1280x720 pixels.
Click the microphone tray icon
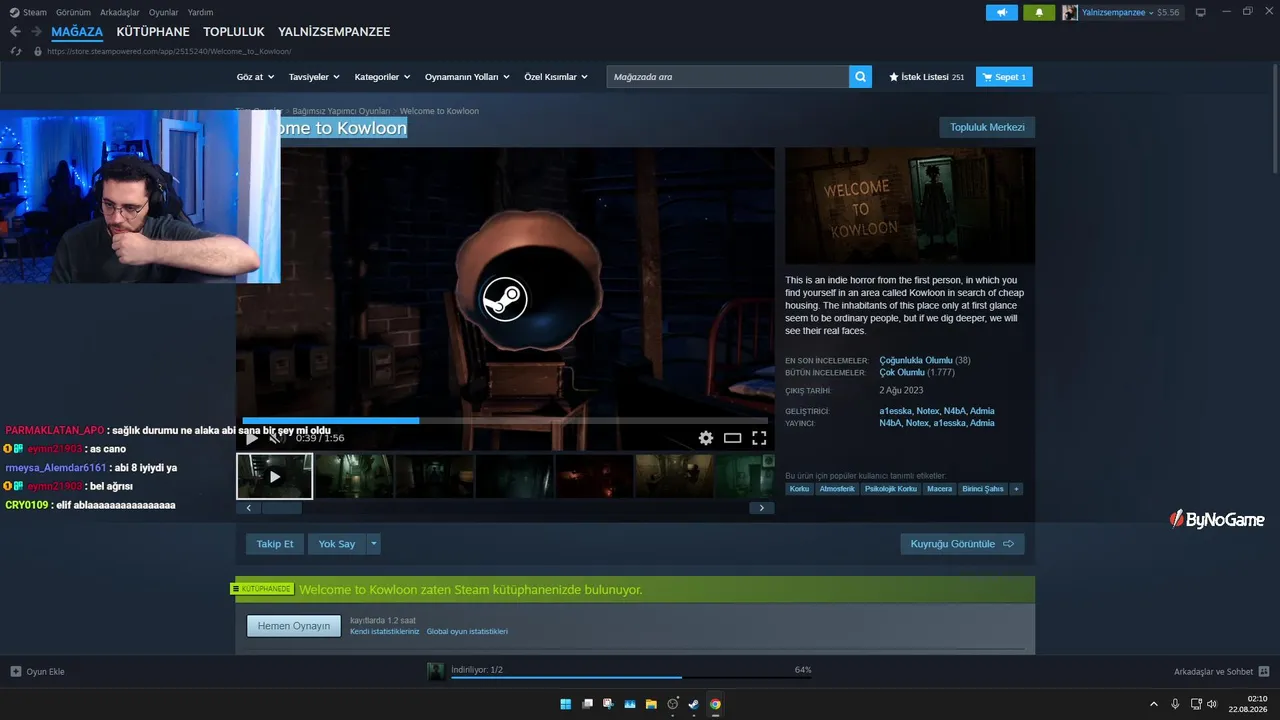(1175, 704)
